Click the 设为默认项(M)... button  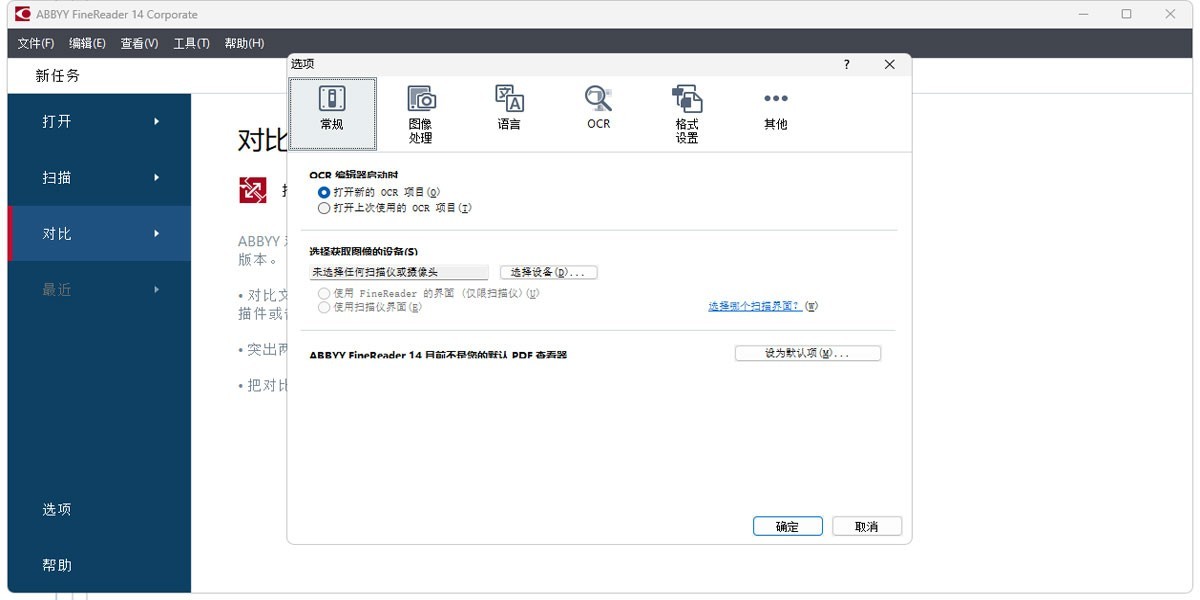808,354
